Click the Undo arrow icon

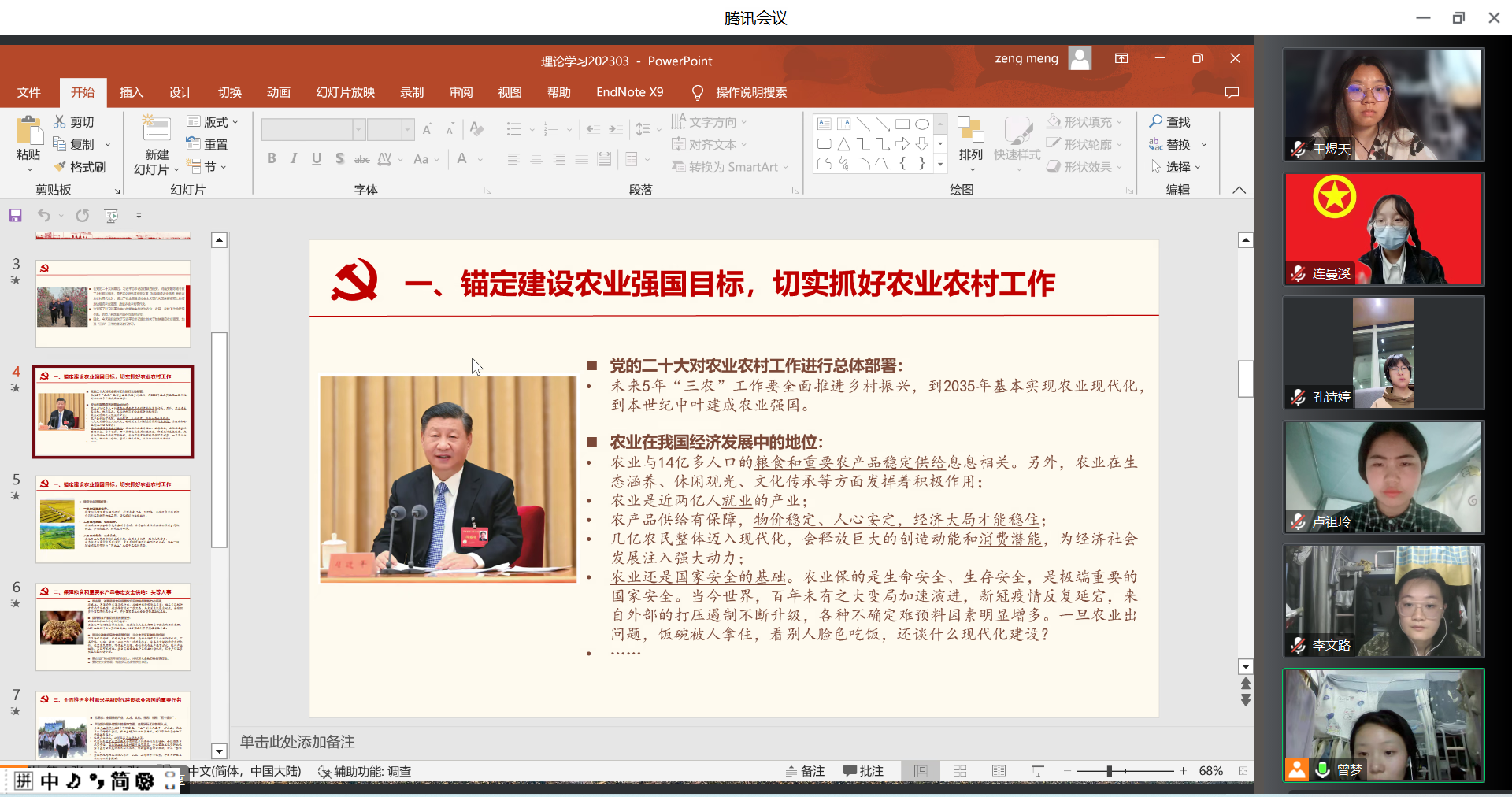point(44,216)
